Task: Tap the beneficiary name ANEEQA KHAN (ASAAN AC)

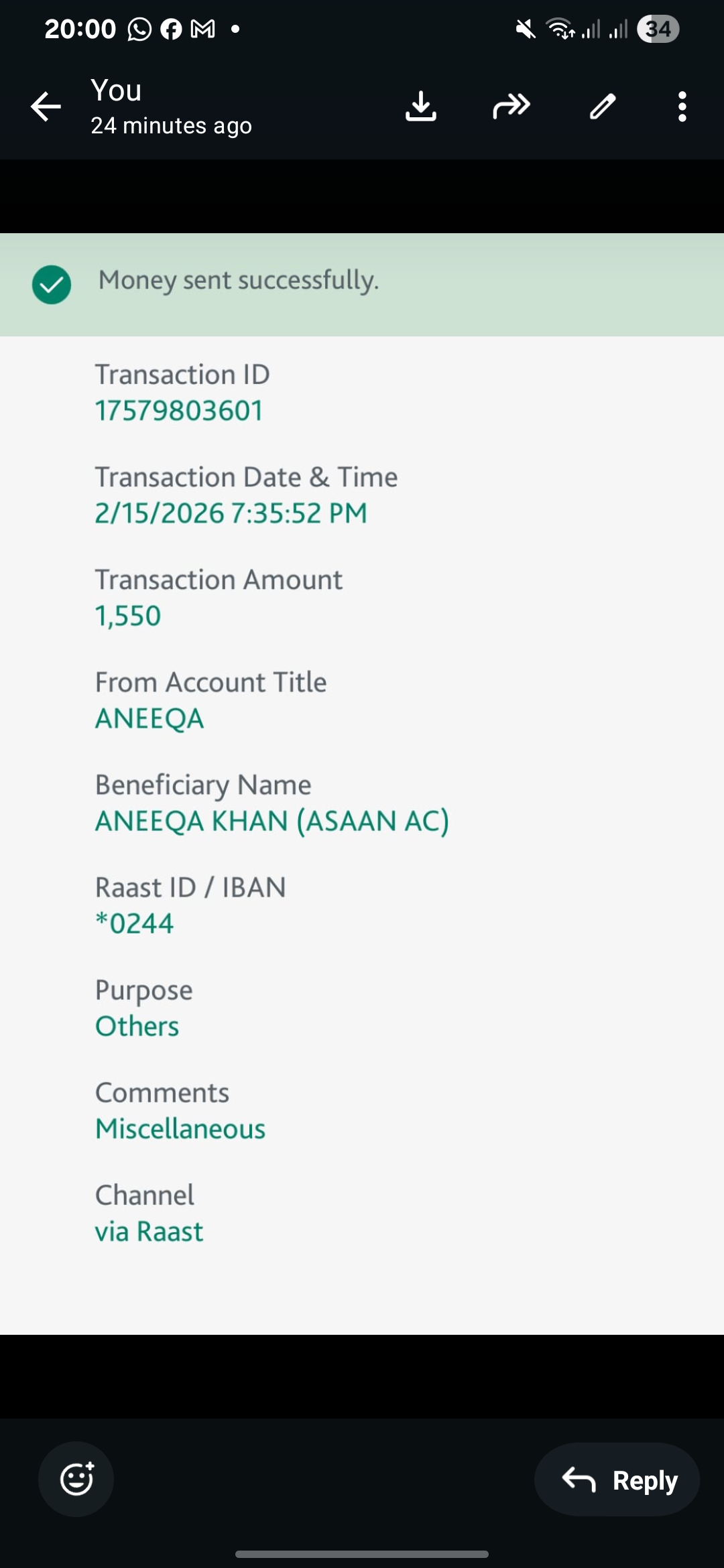Action: coord(271,821)
